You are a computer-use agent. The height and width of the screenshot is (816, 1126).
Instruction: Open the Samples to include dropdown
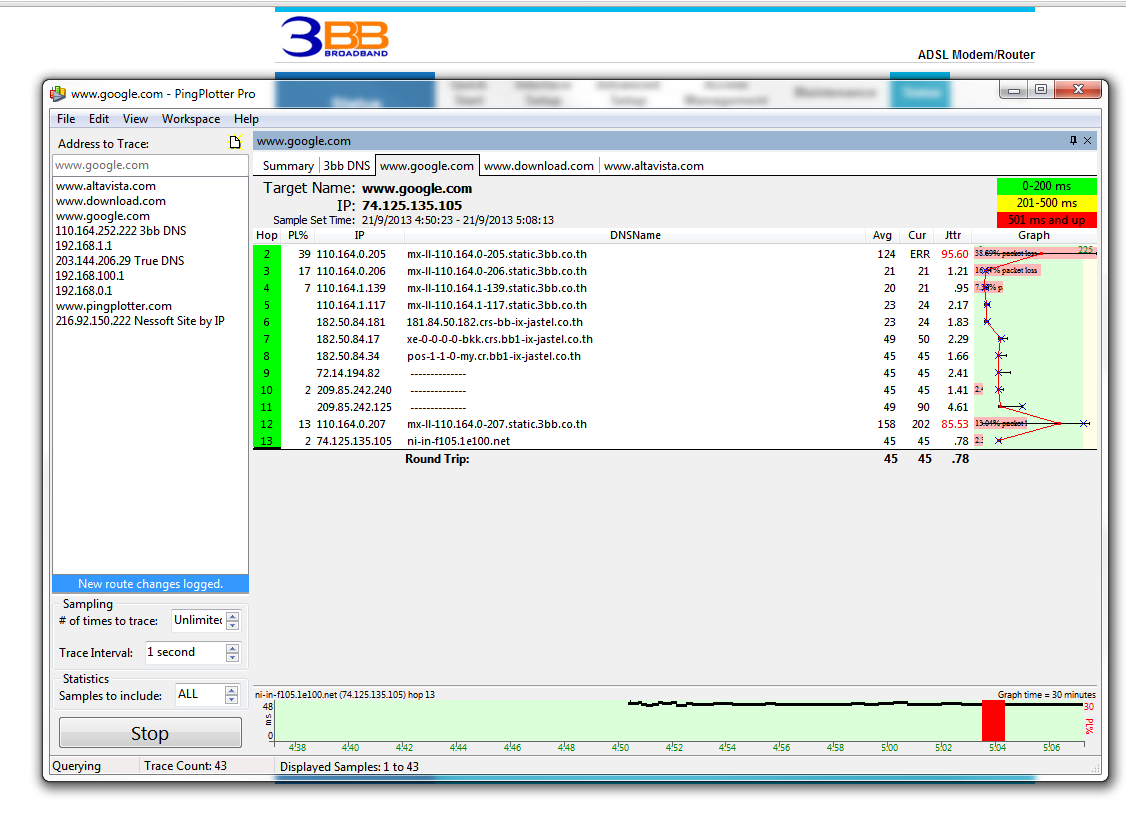coord(233,694)
